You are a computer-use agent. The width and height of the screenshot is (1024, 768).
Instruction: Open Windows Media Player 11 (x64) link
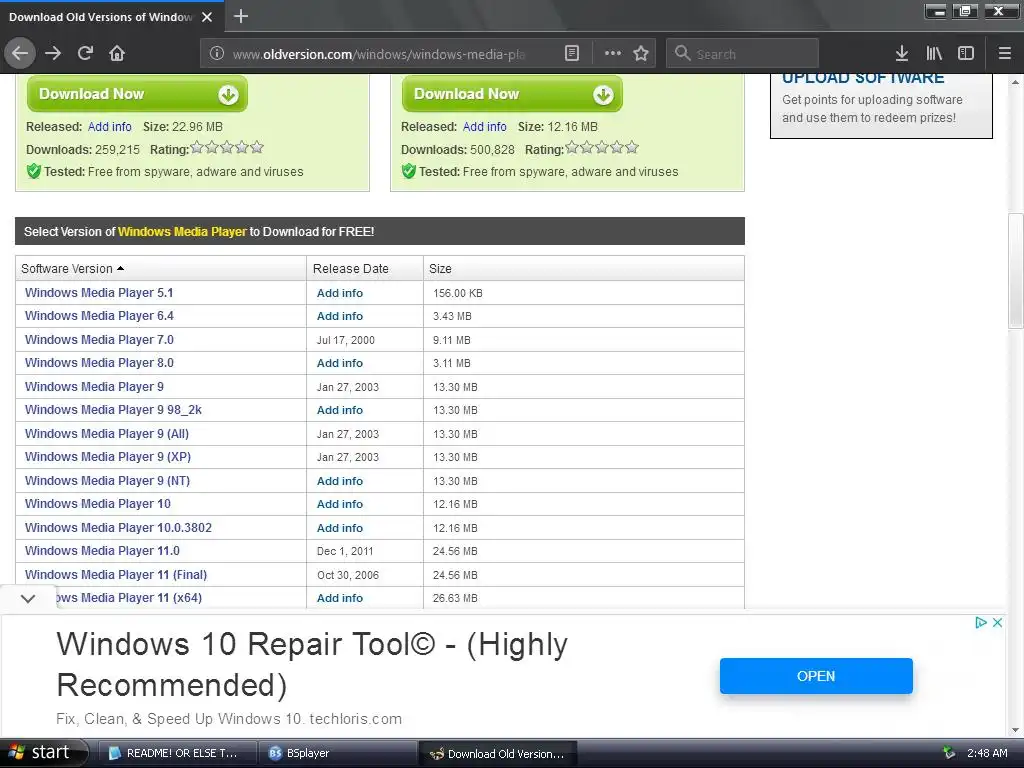[x=129, y=598]
